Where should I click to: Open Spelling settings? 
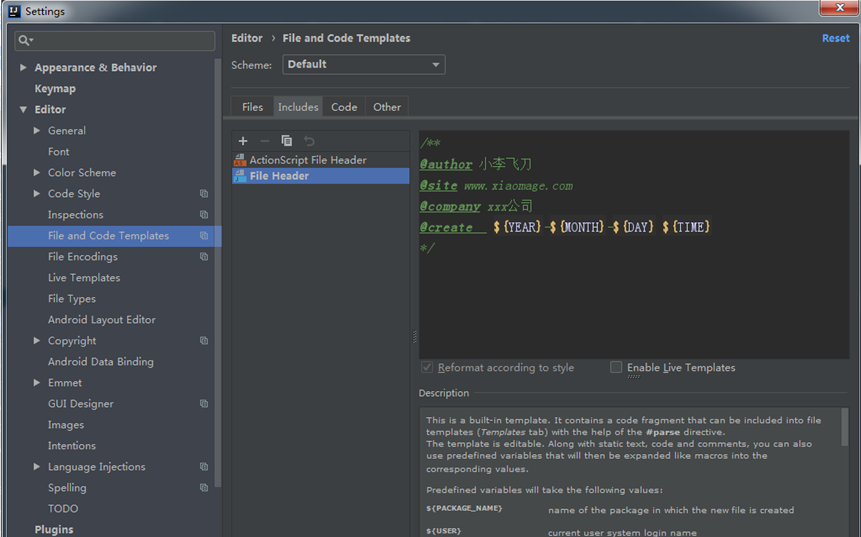pyautogui.click(x=67, y=488)
